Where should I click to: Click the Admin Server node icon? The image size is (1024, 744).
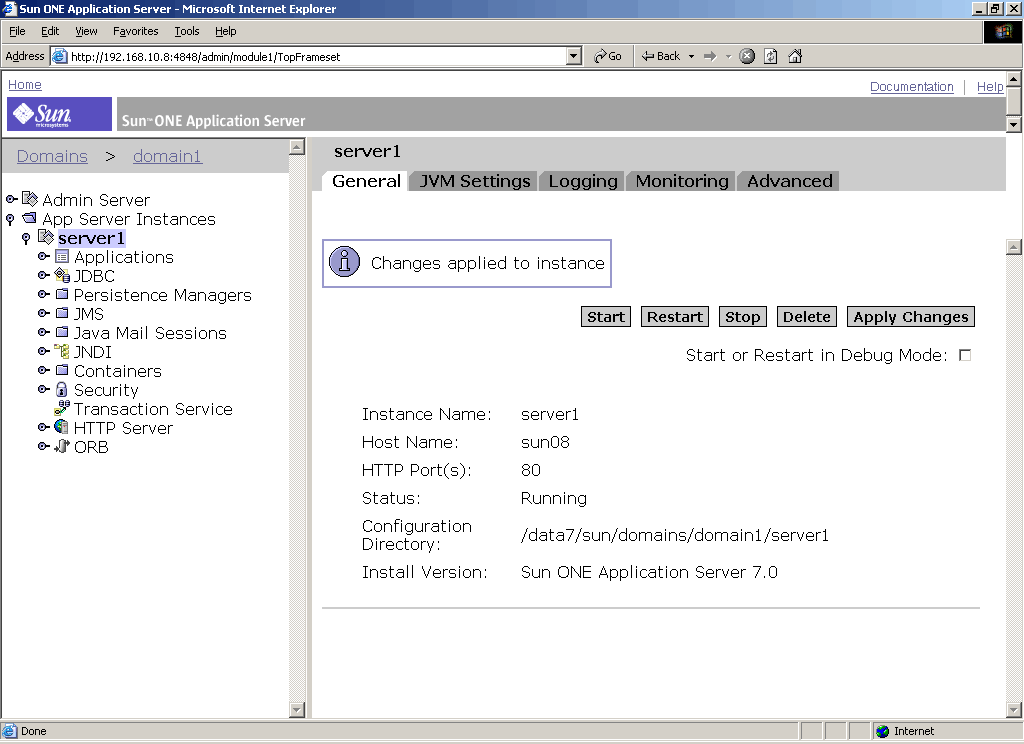[29, 199]
